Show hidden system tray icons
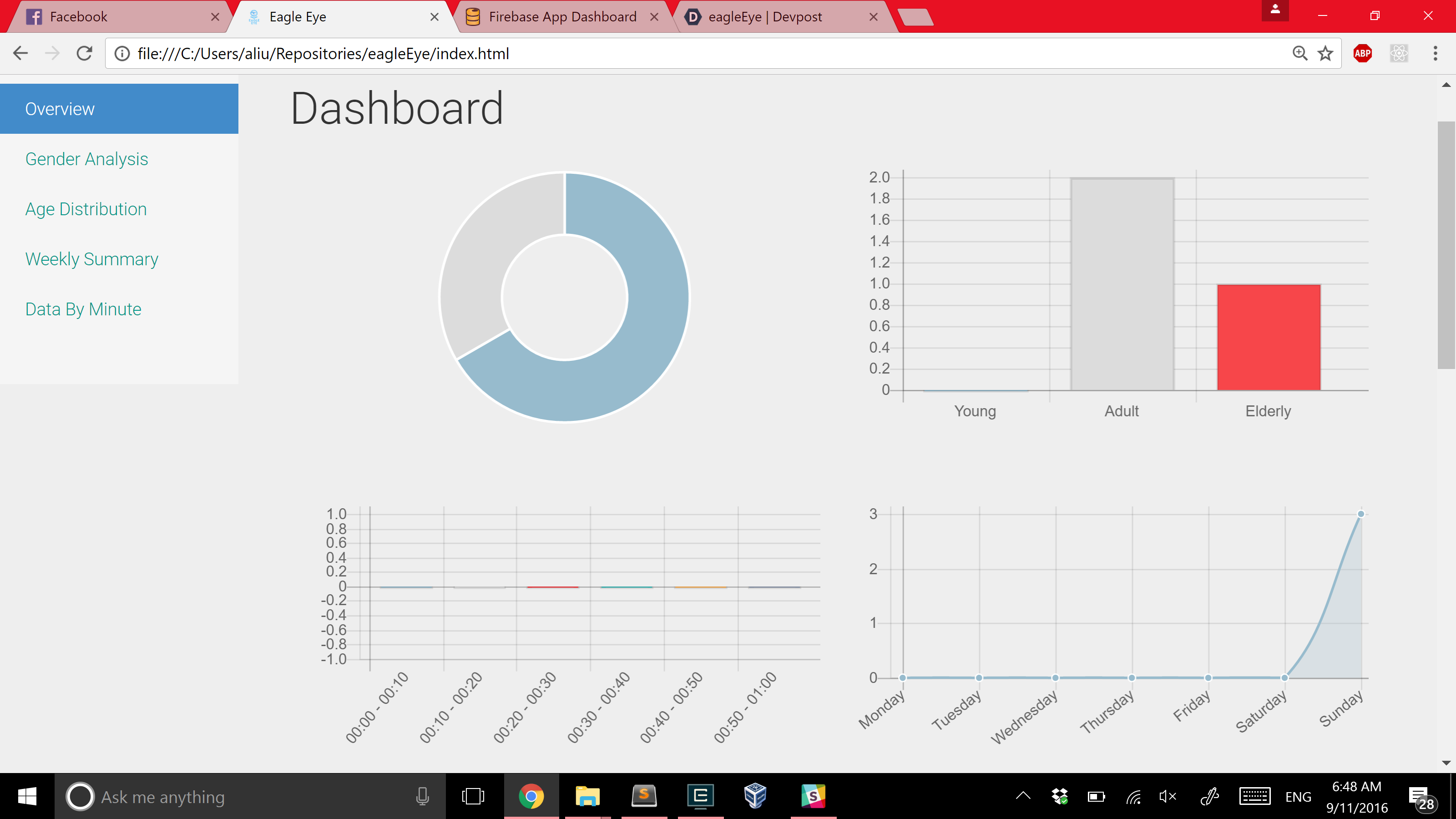 (x=1023, y=796)
